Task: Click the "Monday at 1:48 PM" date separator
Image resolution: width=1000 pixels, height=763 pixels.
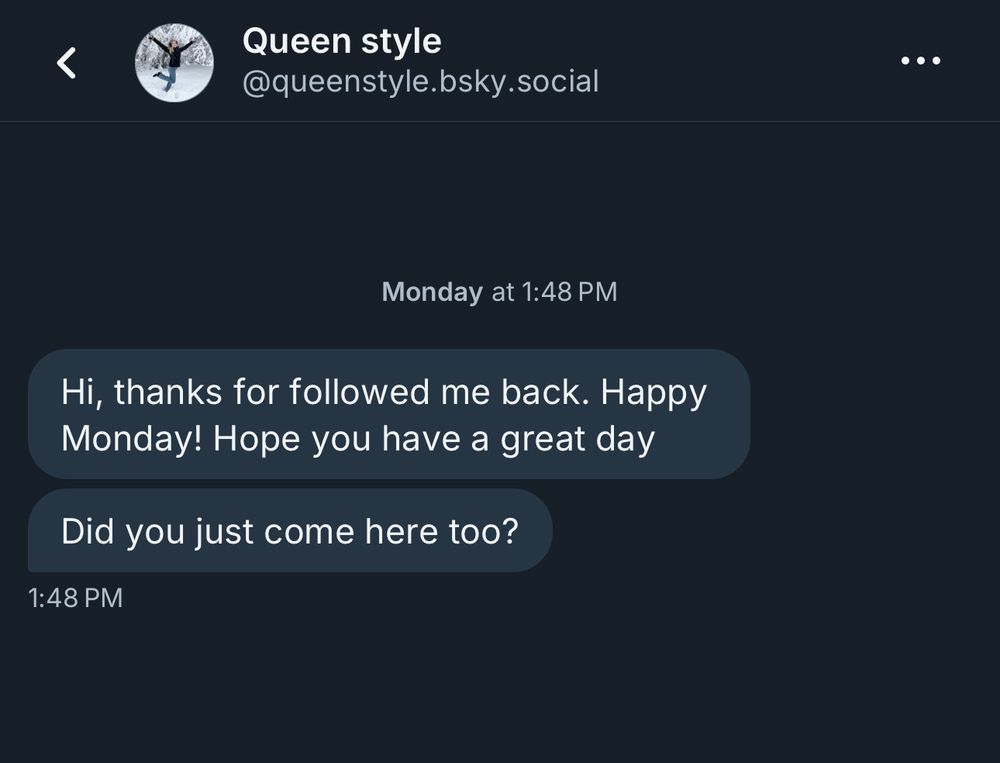Action: (499, 292)
